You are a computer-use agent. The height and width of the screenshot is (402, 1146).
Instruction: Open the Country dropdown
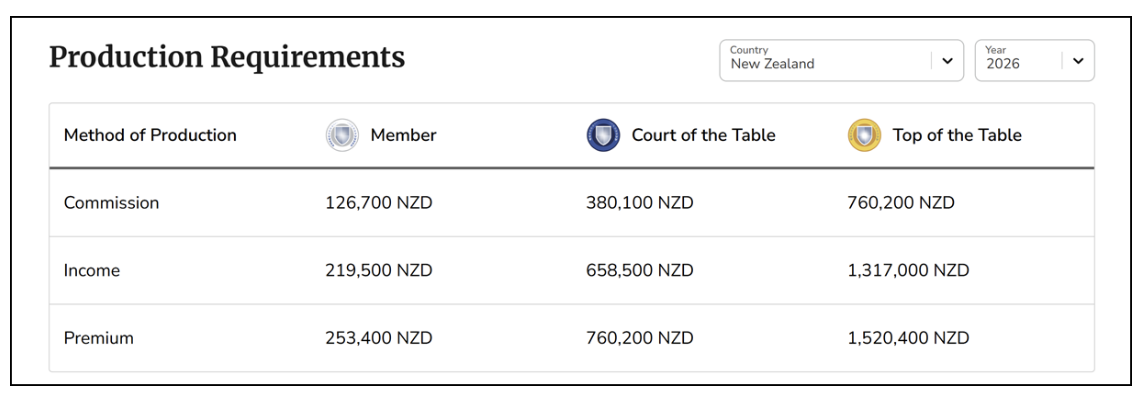(x=825, y=61)
